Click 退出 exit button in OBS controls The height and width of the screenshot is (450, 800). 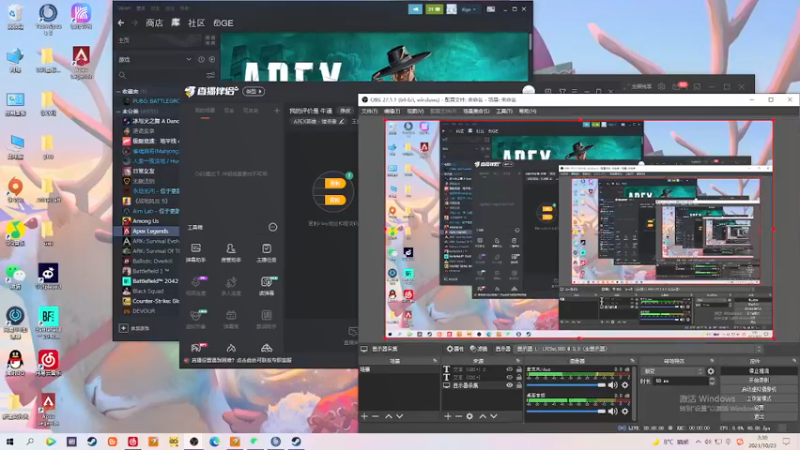759,417
